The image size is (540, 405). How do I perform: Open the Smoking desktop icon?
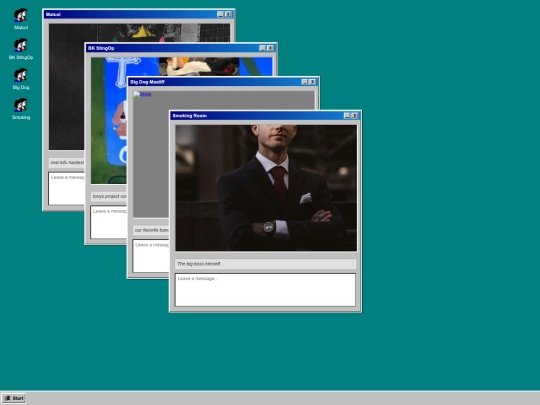tap(21, 109)
